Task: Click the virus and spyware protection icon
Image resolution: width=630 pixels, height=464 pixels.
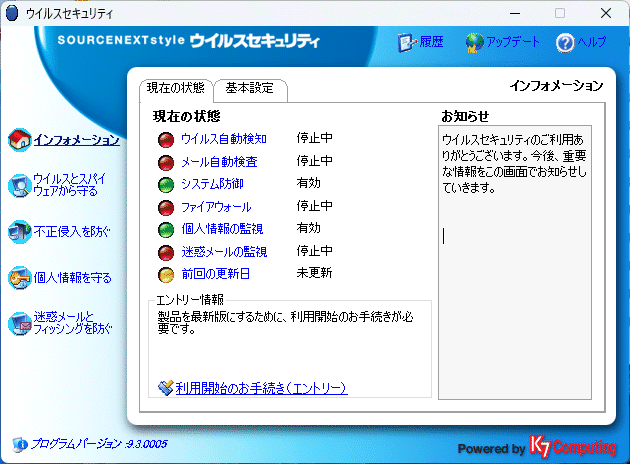Action: (x=19, y=185)
